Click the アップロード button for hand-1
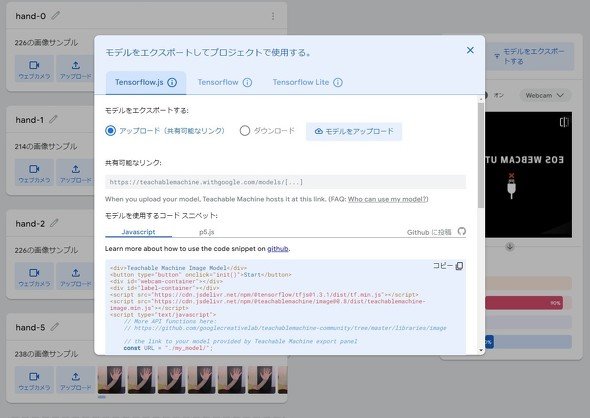 tap(76, 172)
